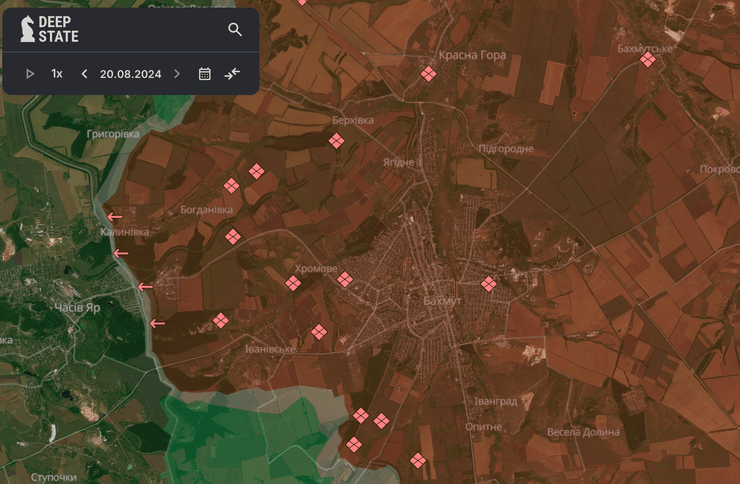Click the Богданівка village label
Screen dimensions: 740x484
206,210
